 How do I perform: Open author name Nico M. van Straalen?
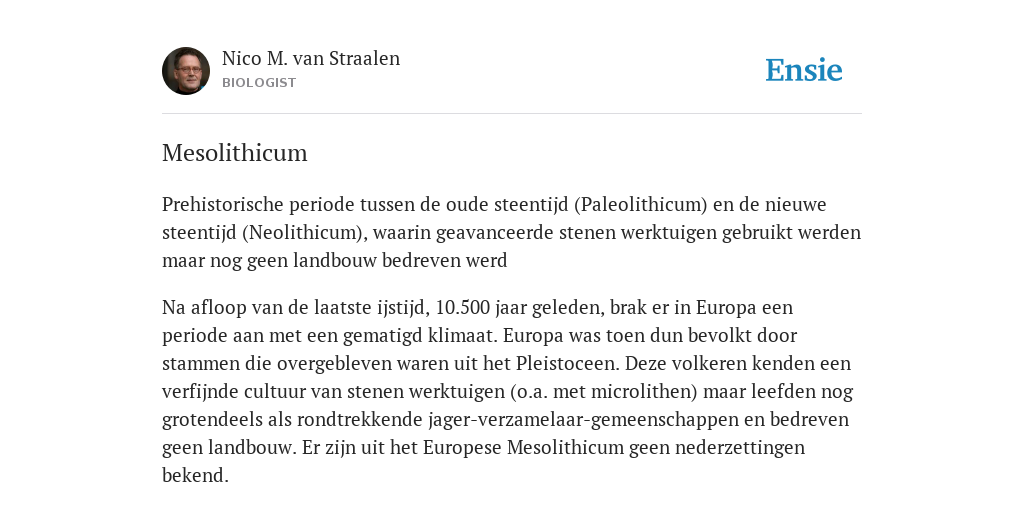point(311,58)
